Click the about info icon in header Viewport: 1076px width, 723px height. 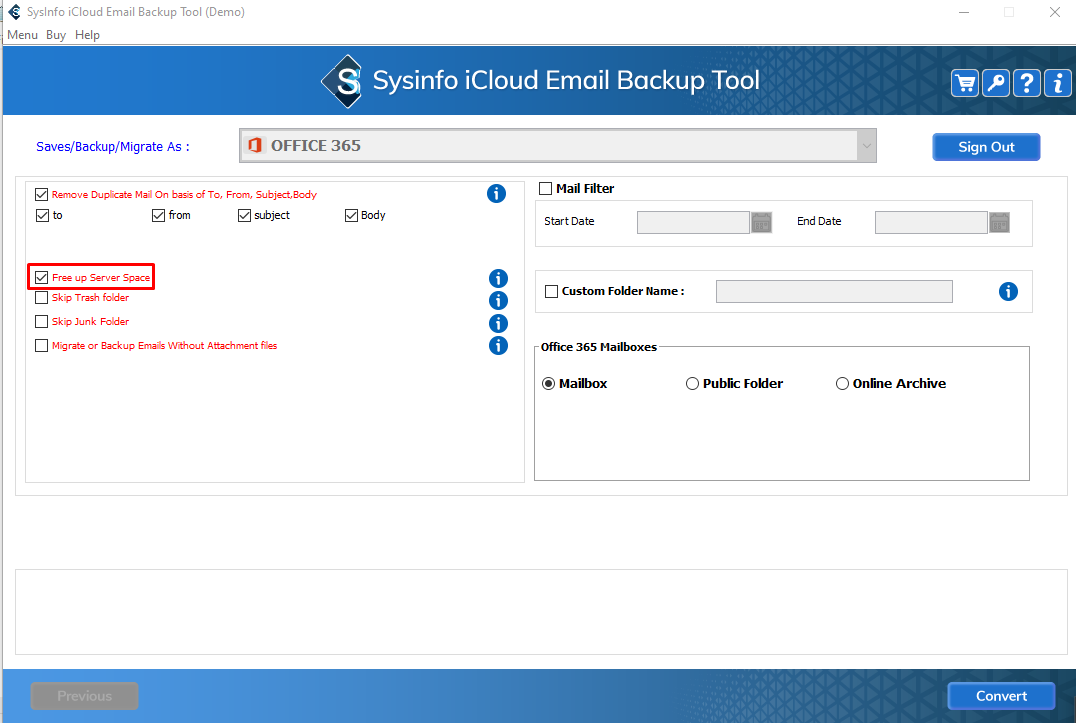[1057, 83]
